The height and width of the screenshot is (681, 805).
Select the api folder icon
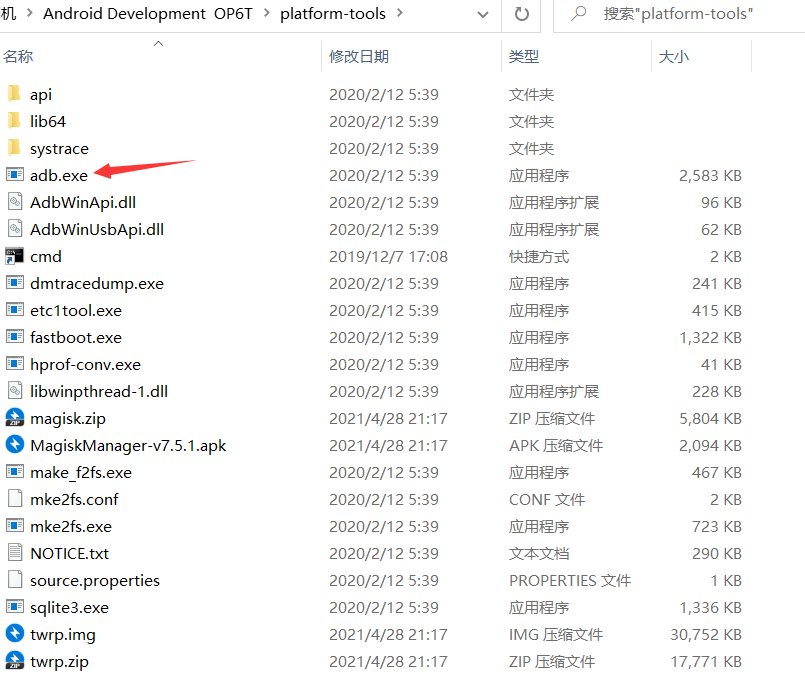click(14, 94)
